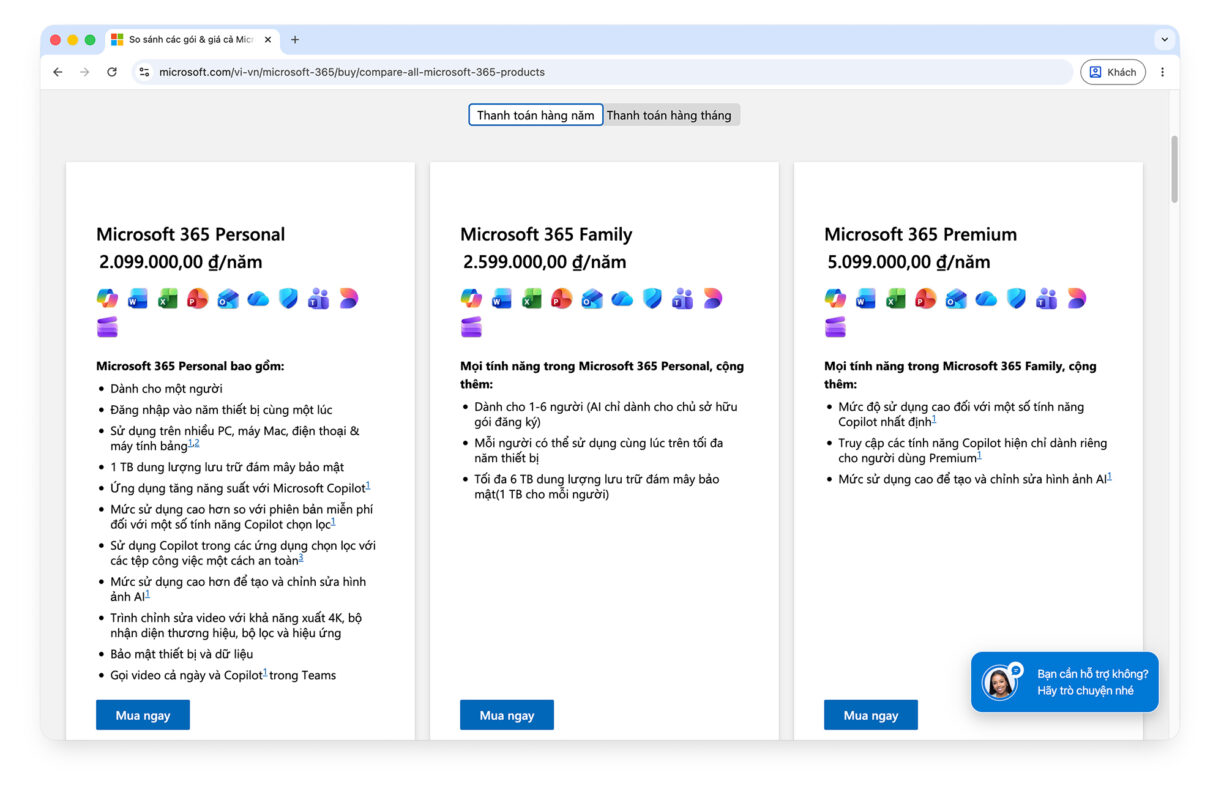
Task: Click the Clipchamp icon in Microsoft 365 Family card
Action: click(x=471, y=327)
